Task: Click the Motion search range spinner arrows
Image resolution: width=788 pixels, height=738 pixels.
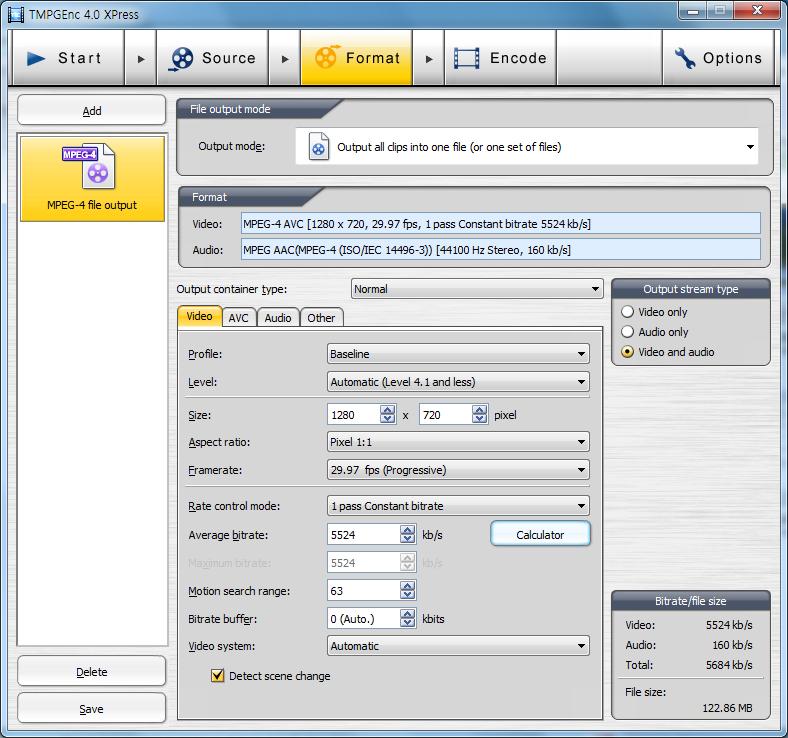Action: pyautogui.click(x=408, y=591)
